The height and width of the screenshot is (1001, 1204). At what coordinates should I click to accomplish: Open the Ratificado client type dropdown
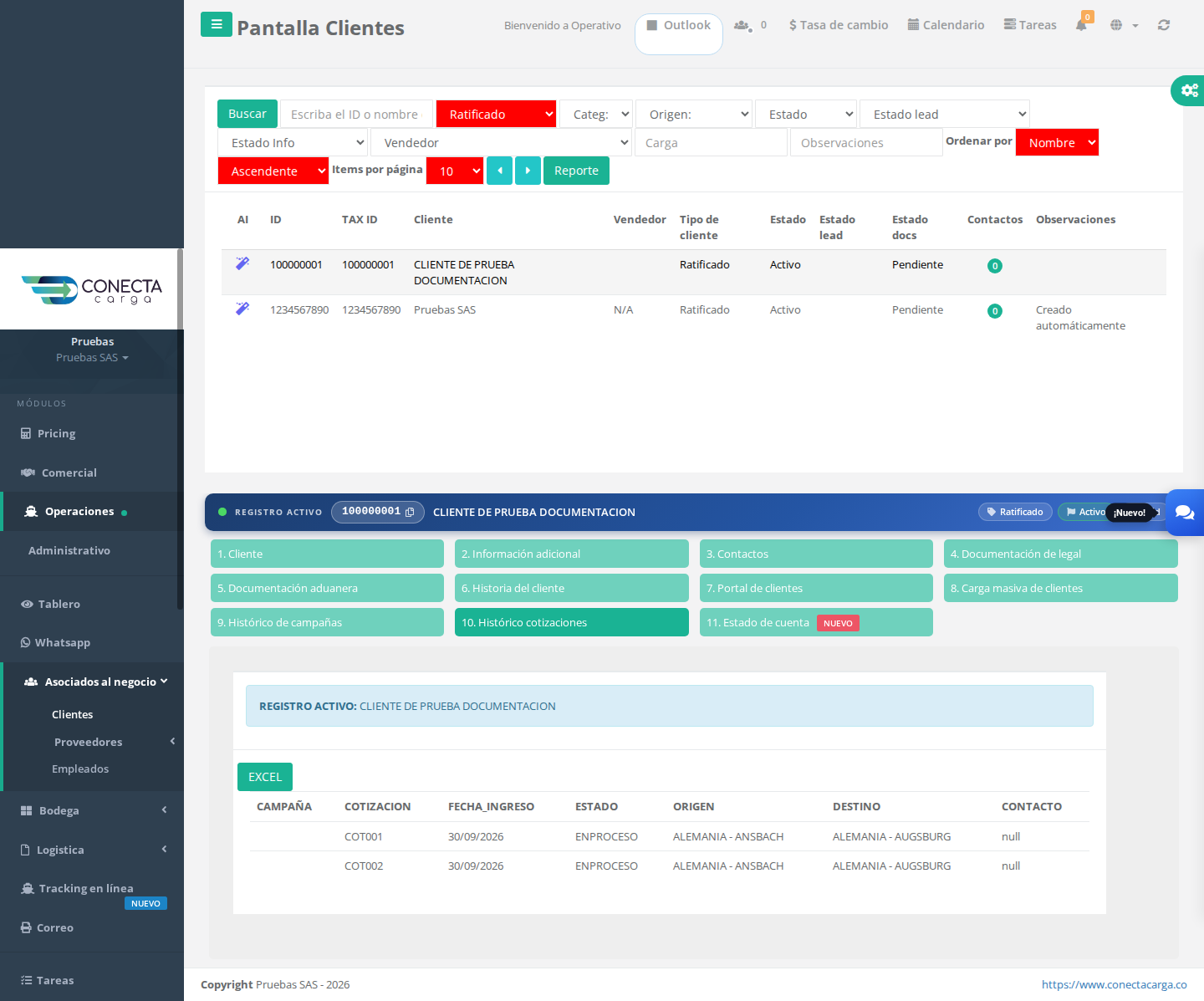[x=497, y=114]
